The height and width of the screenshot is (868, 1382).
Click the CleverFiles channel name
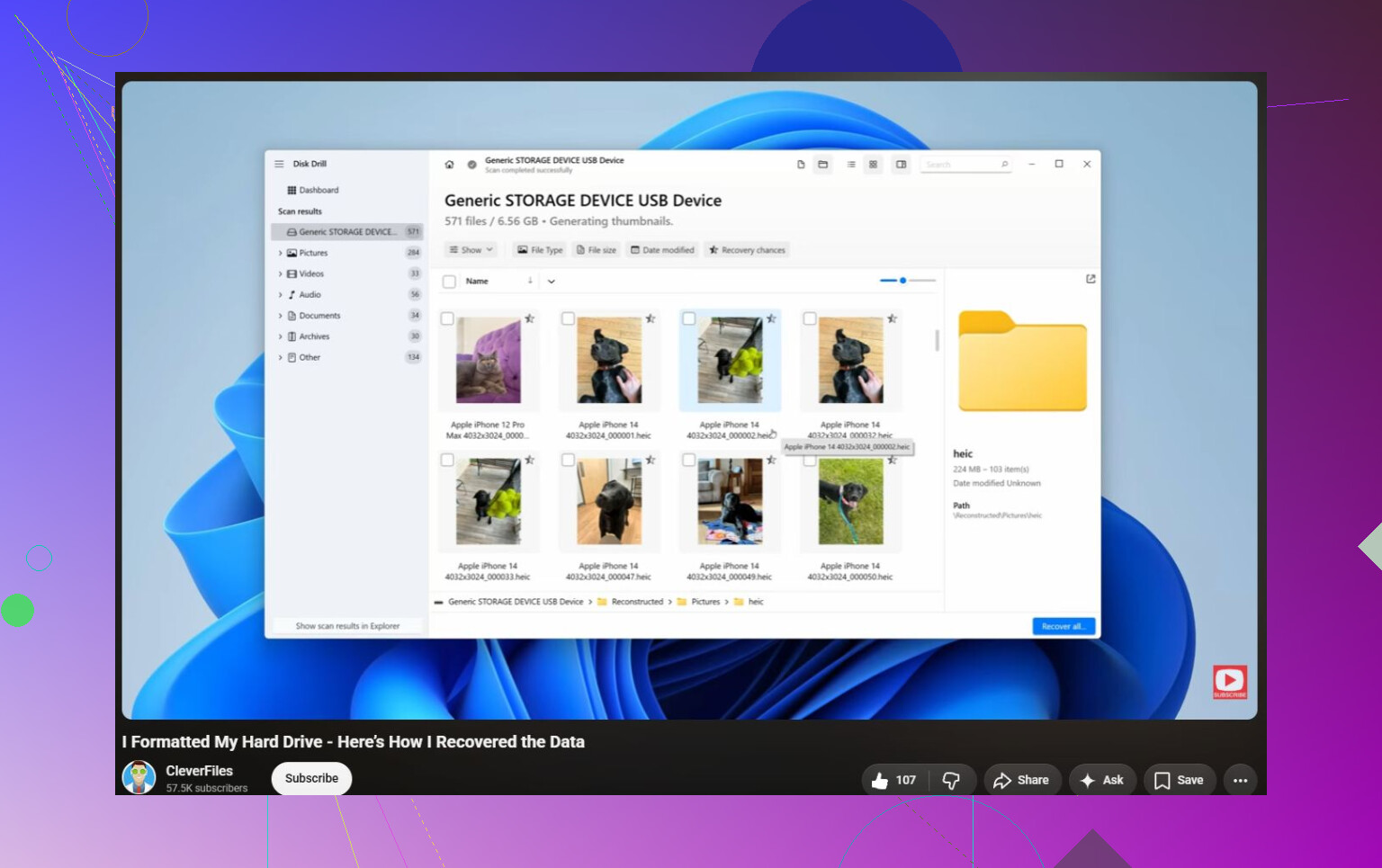tap(199, 771)
